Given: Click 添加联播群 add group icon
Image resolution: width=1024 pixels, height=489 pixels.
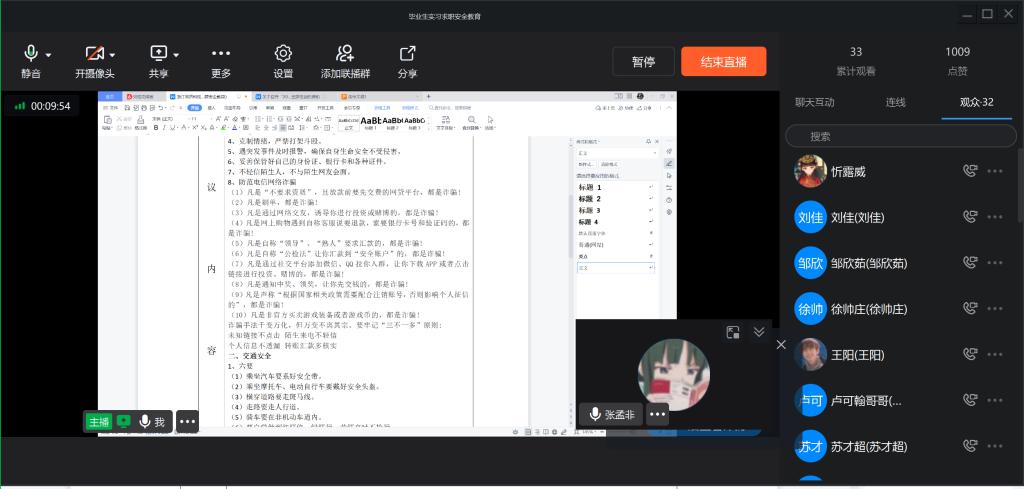Looking at the screenshot, I should [345, 53].
